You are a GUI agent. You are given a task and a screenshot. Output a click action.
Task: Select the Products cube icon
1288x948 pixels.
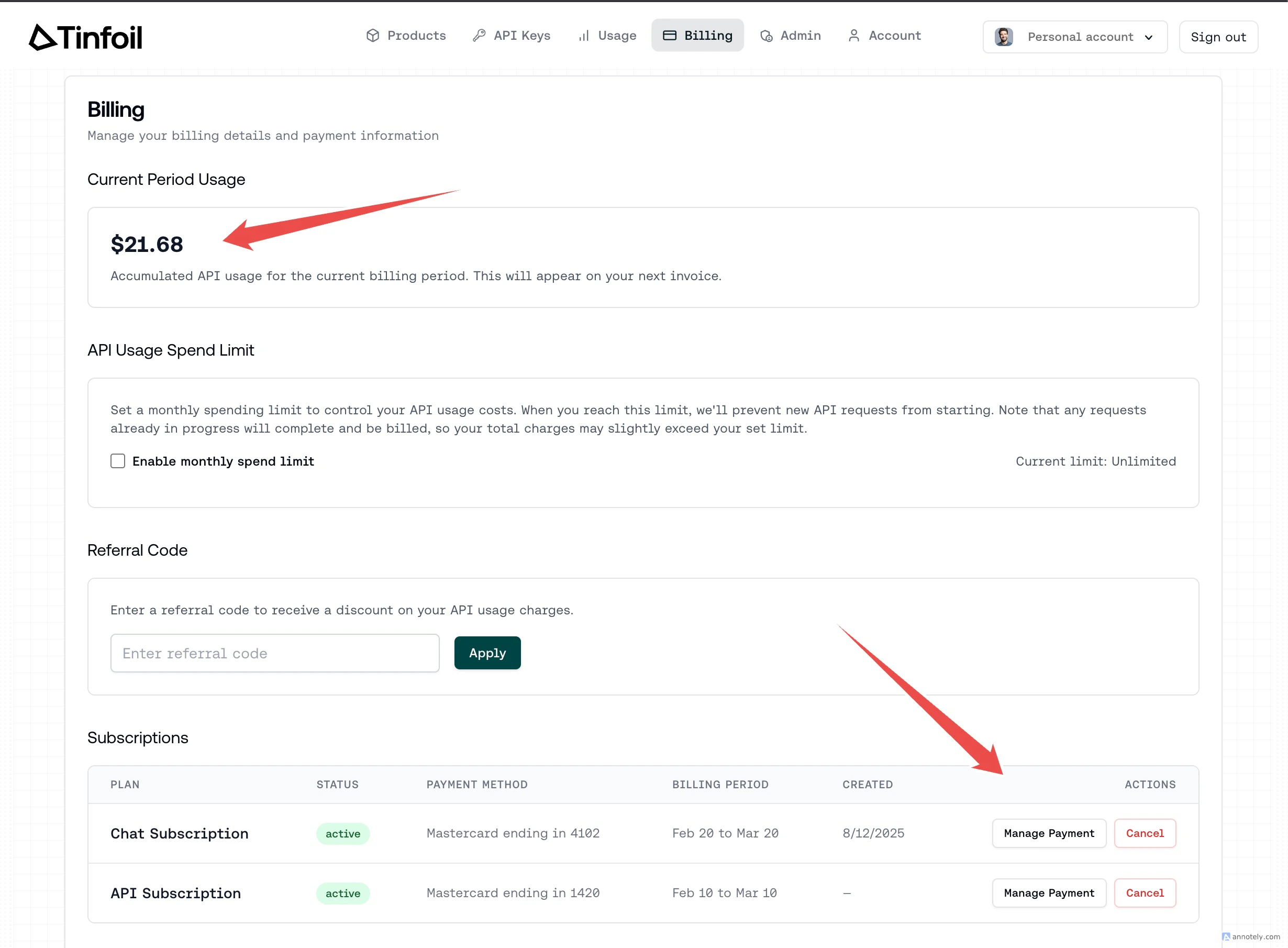(x=373, y=35)
